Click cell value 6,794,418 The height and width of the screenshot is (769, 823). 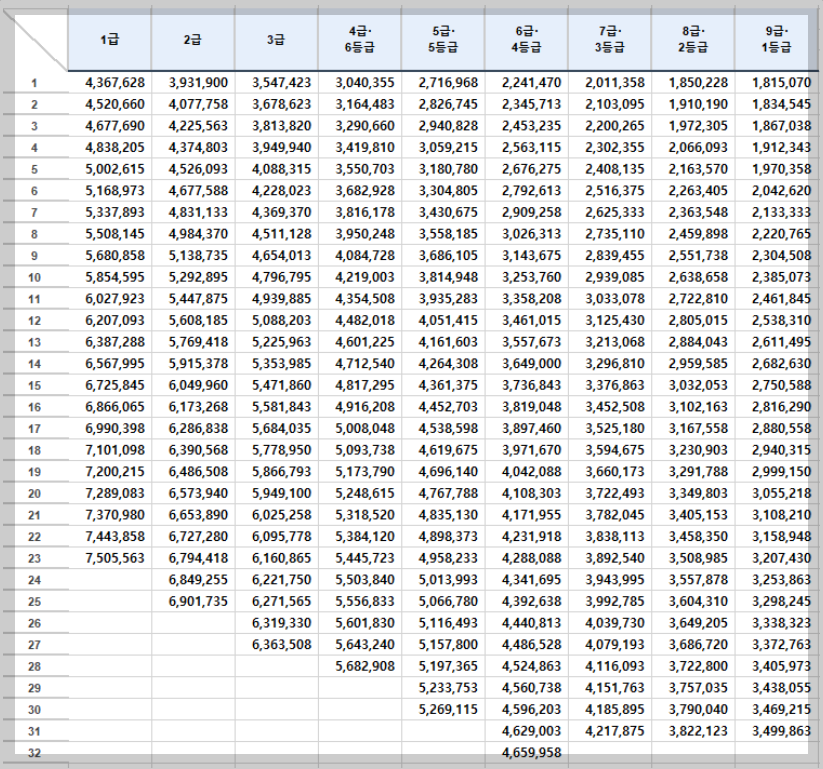click(x=198, y=559)
